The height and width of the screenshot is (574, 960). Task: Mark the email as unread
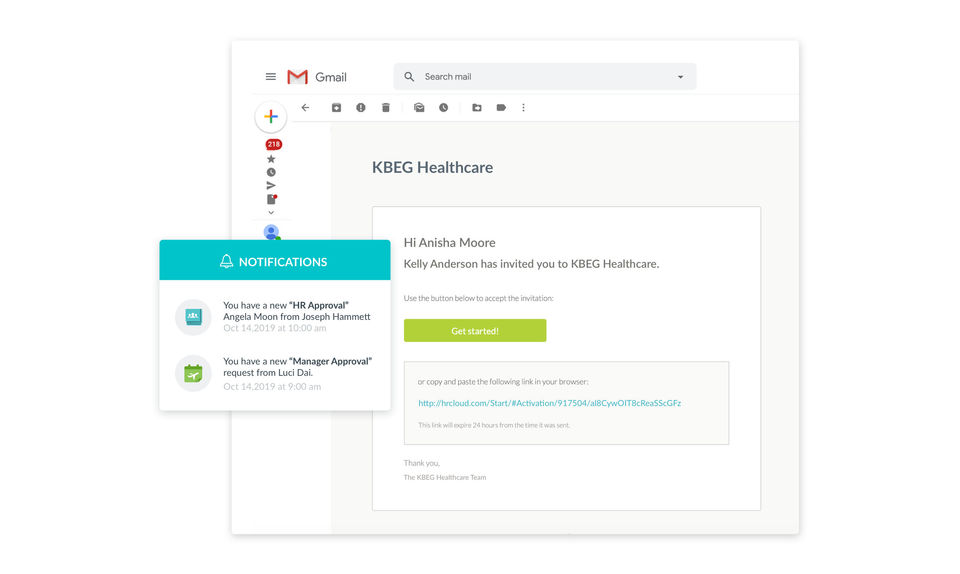point(419,108)
